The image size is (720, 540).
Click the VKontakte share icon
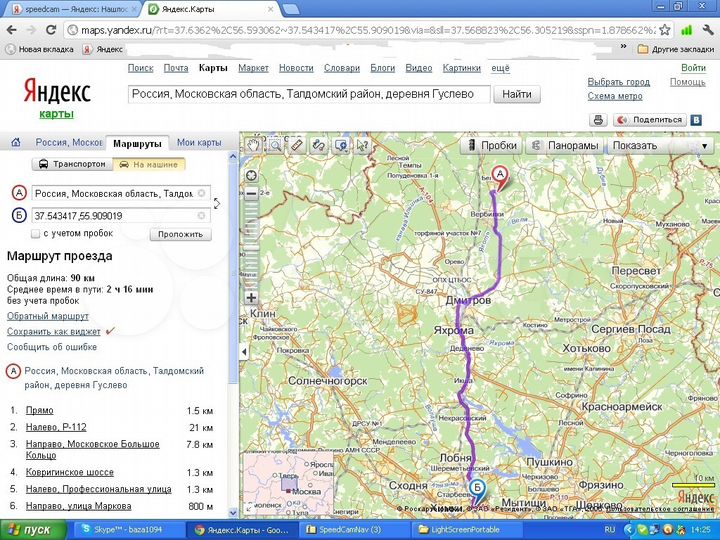(x=696, y=120)
